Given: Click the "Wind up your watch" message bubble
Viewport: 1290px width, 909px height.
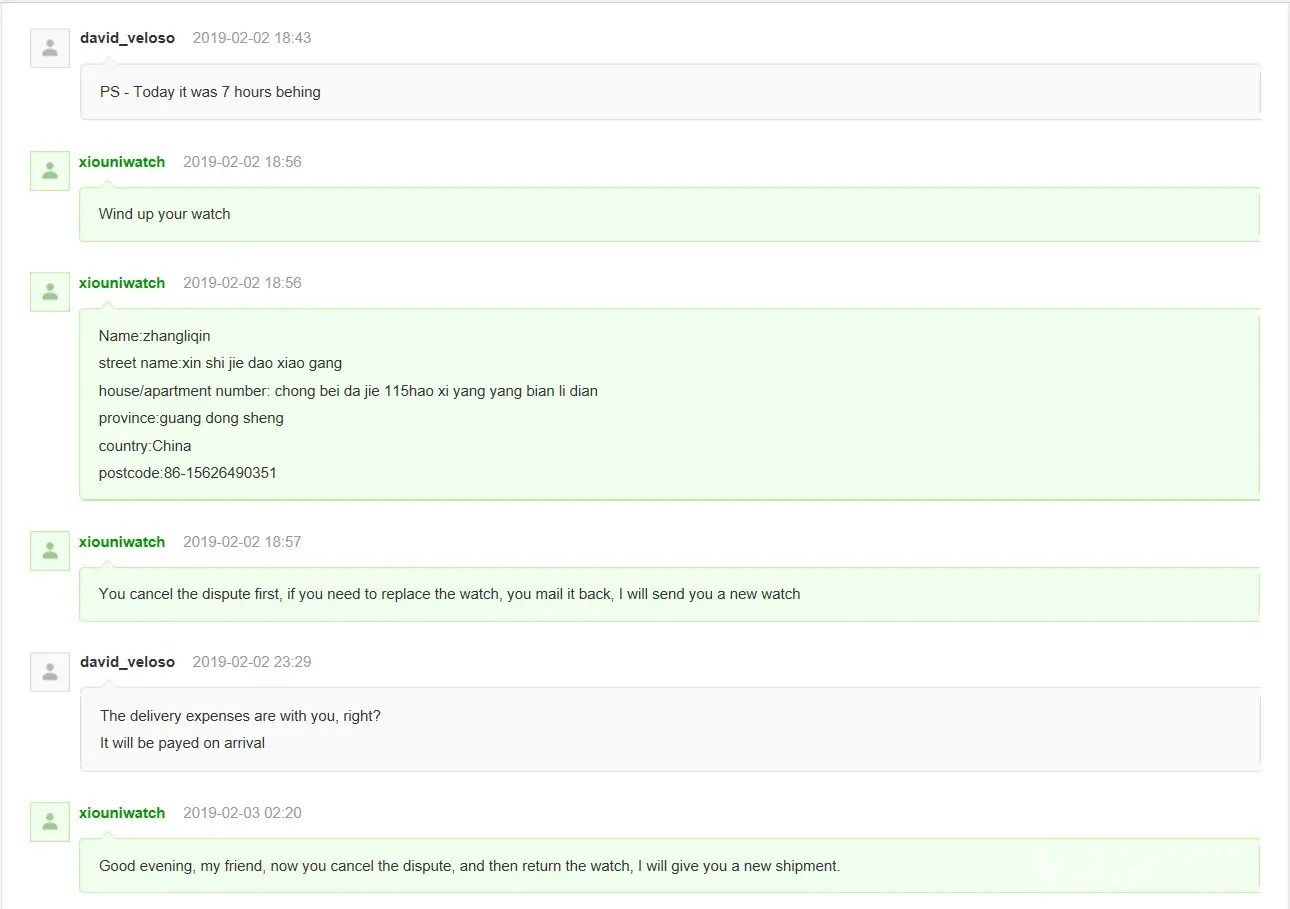Looking at the screenshot, I should [x=164, y=214].
